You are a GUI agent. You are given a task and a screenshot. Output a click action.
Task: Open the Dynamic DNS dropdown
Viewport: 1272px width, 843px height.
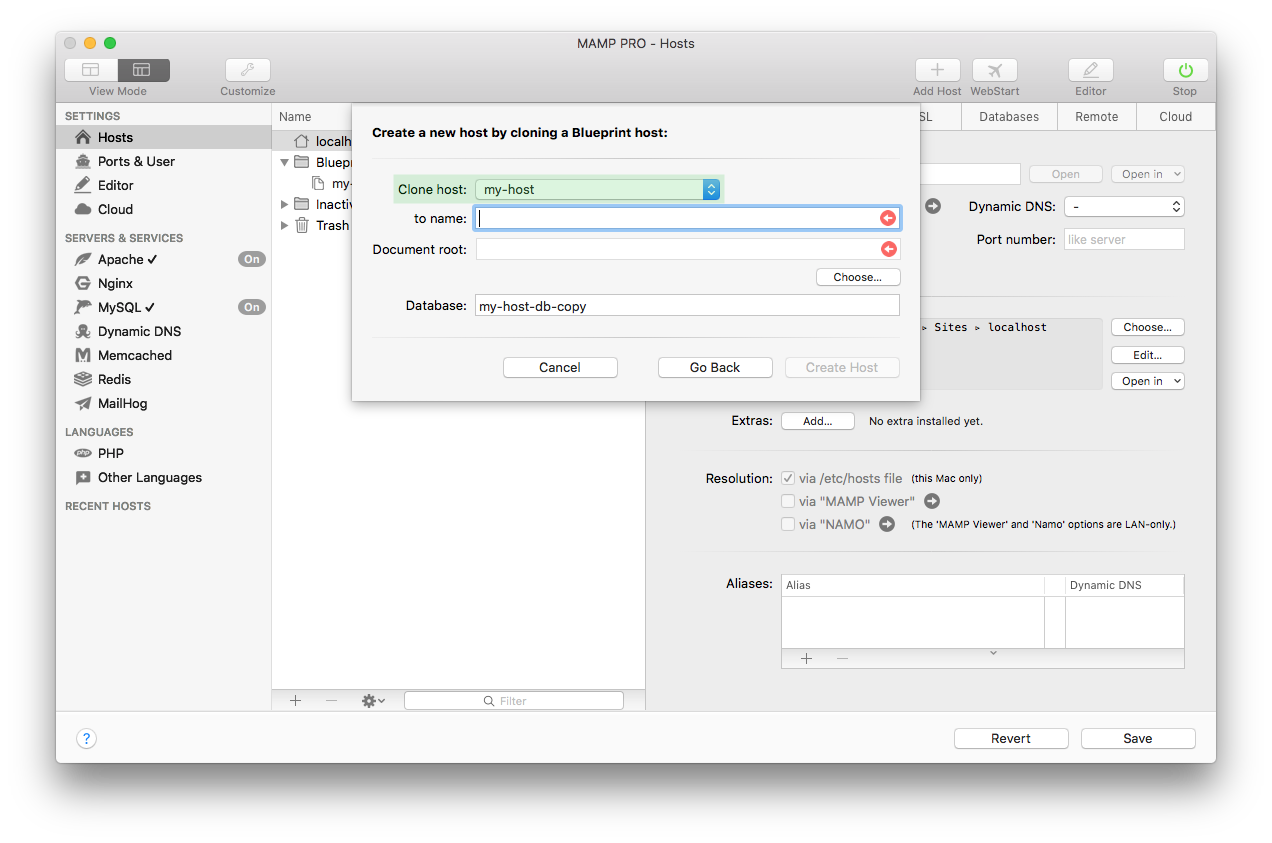(1123, 208)
